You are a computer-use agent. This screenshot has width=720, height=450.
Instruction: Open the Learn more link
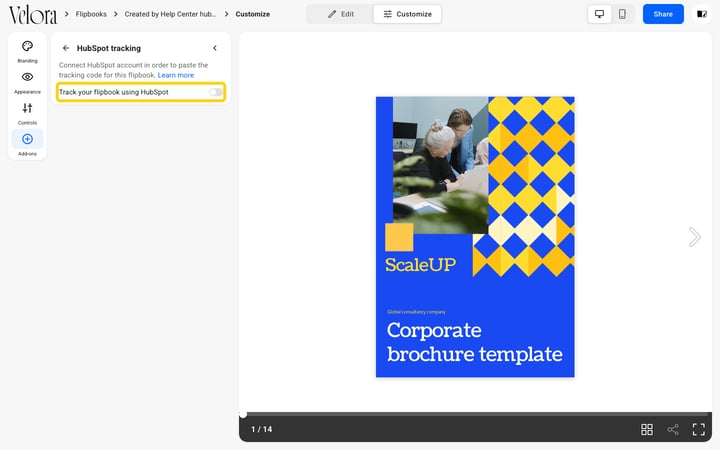(176, 75)
